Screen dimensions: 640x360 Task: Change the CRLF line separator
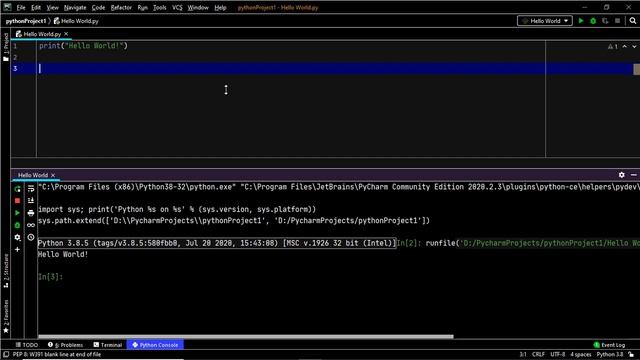[x=538, y=354]
